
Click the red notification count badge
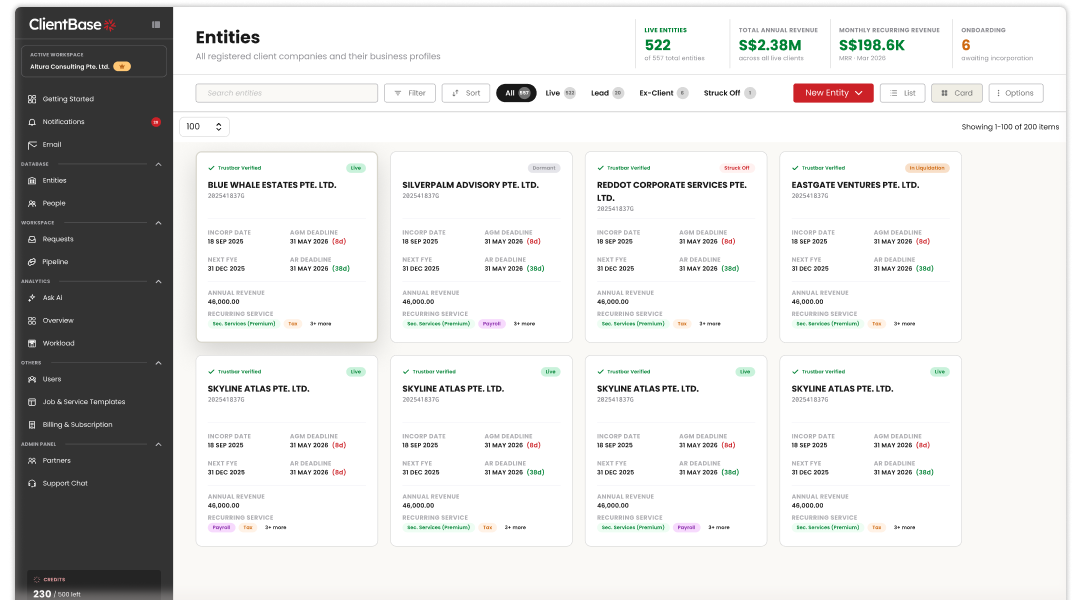click(156, 122)
